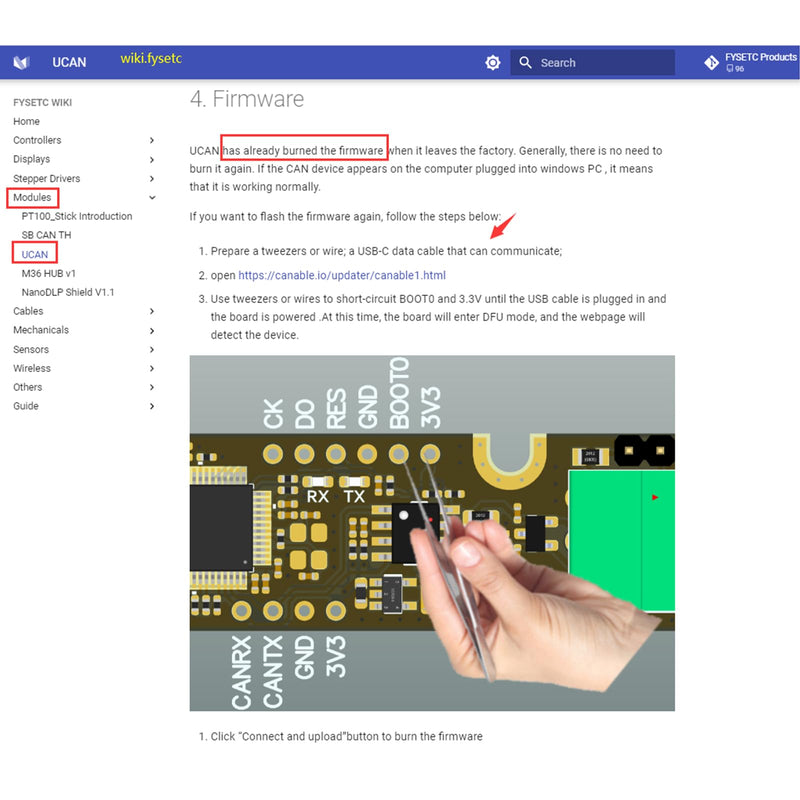Screen dimensions: 800x800
Task: Open Home in the sidebar
Action: [27, 121]
